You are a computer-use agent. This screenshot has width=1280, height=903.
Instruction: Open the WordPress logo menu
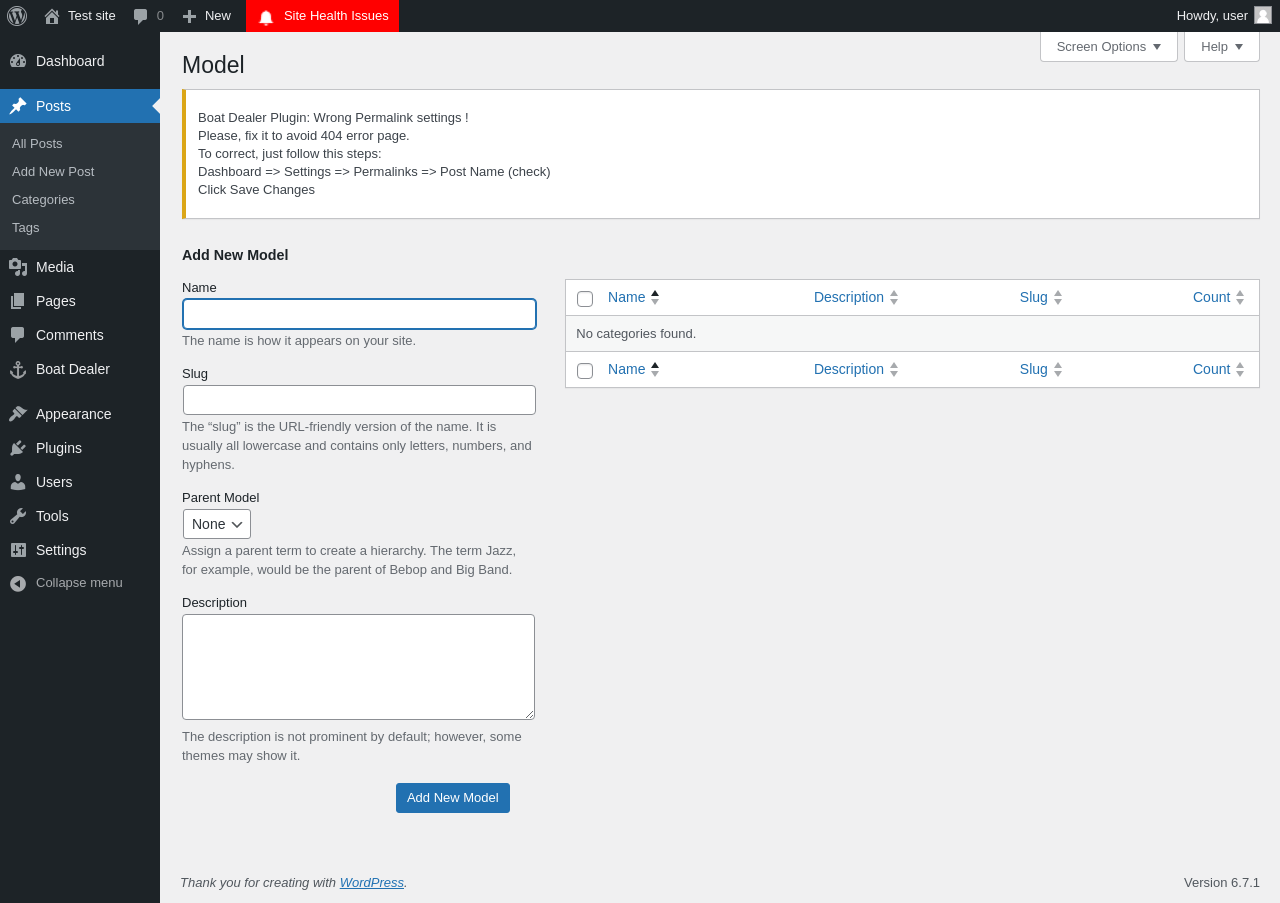pos(17,16)
